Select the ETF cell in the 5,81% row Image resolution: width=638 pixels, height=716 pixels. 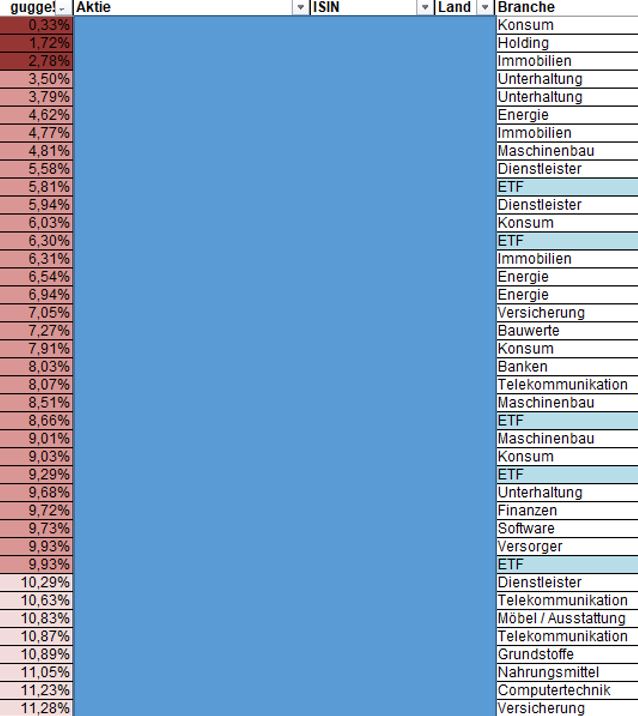coord(567,187)
